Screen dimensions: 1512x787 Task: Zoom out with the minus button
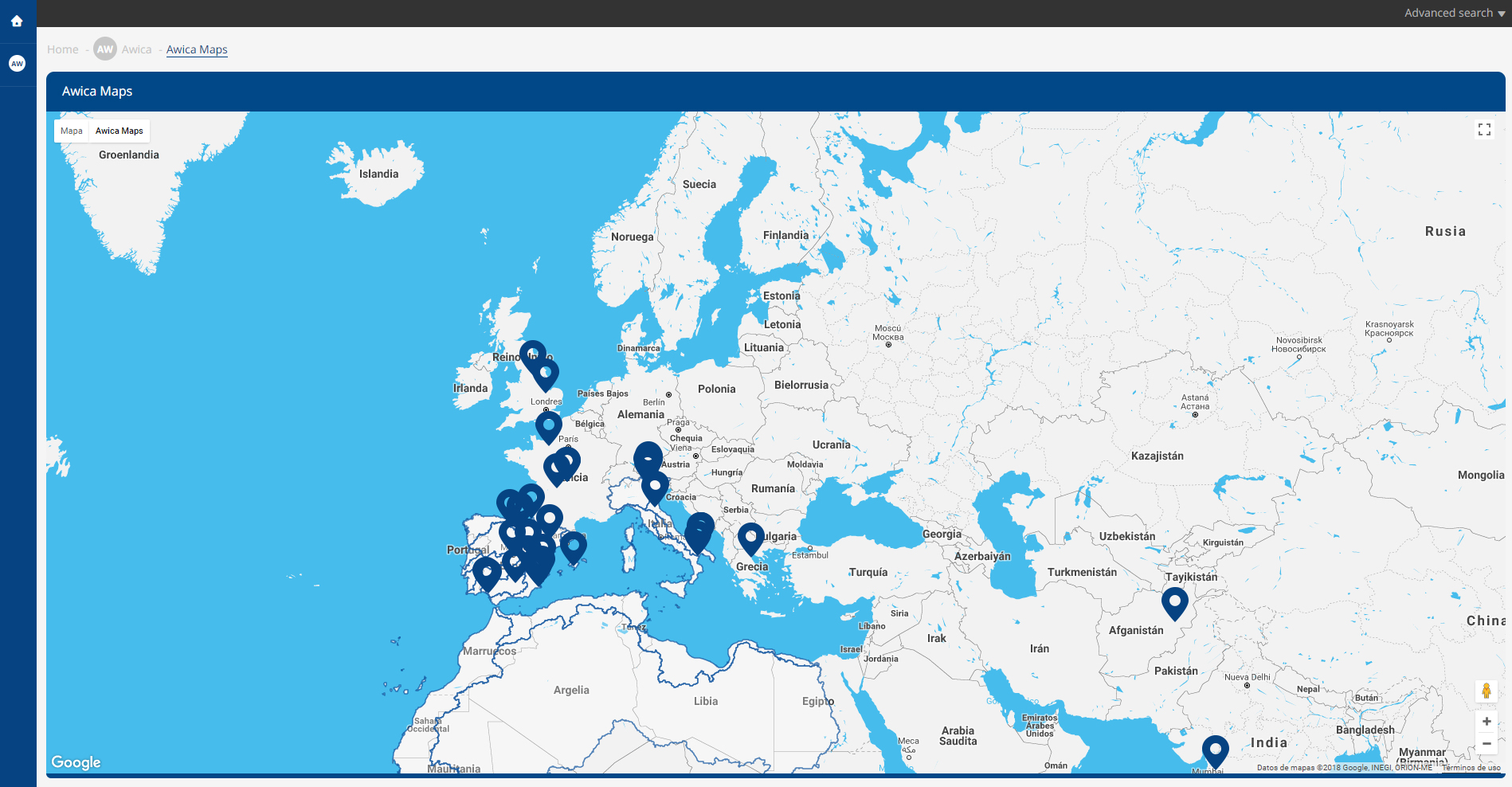click(x=1486, y=743)
